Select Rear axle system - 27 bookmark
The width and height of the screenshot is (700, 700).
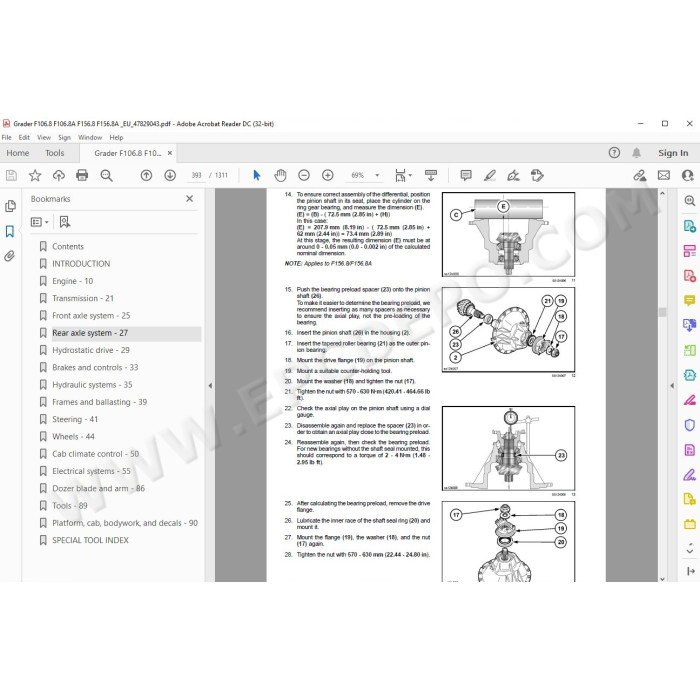coord(90,333)
